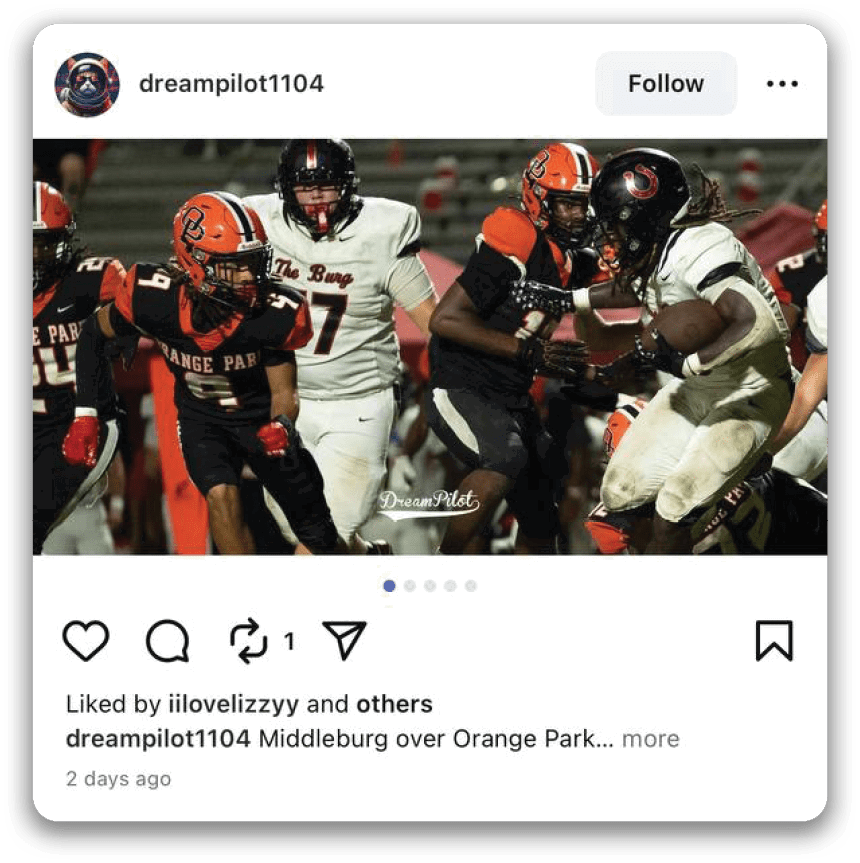Open the list of others who liked

tap(395, 704)
